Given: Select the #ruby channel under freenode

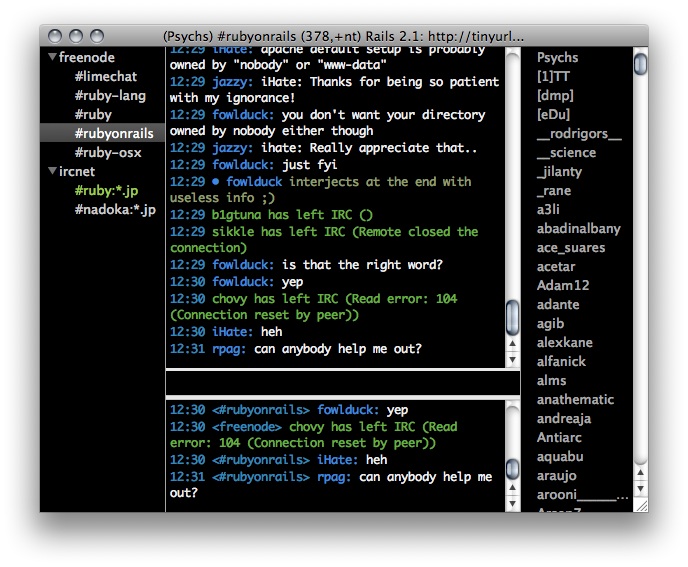Looking at the screenshot, I should coord(93,115).
